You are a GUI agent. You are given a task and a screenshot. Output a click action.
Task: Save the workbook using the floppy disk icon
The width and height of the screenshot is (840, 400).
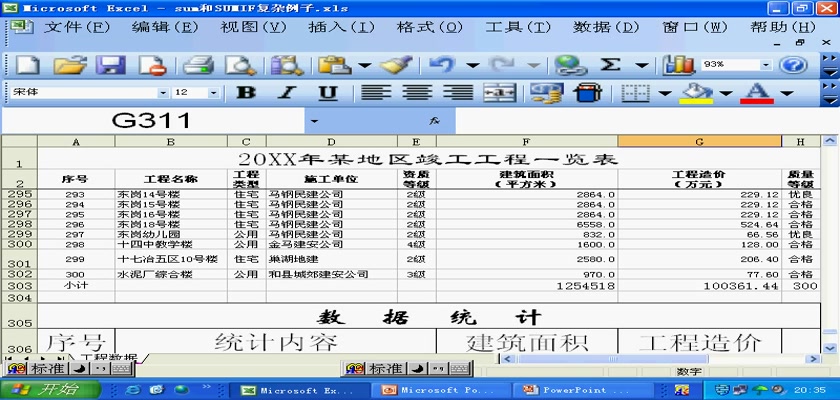[110, 65]
